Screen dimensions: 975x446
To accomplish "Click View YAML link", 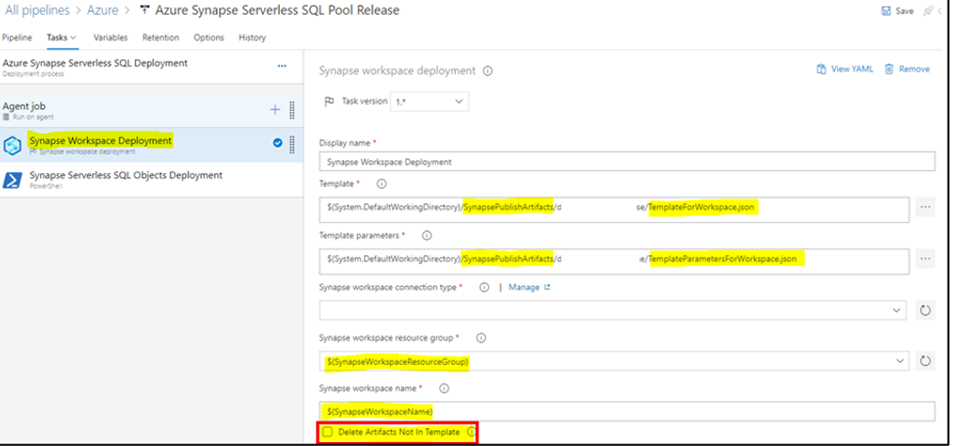I will coord(845,69).
